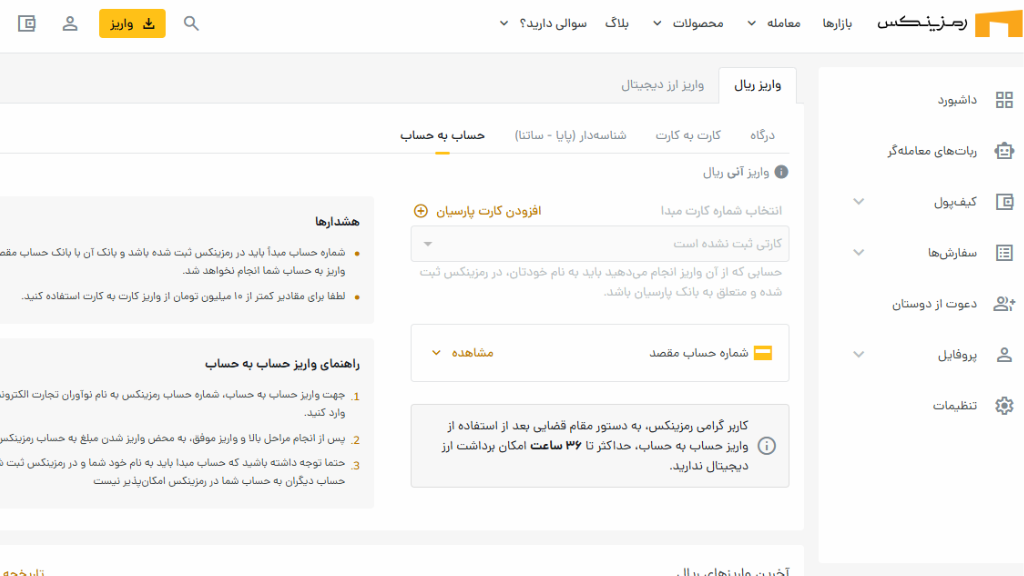Screen dimensions: 1024x576
Task: Click the plus icon for افزودن کارت پارسیان
Action: (421, 211)
